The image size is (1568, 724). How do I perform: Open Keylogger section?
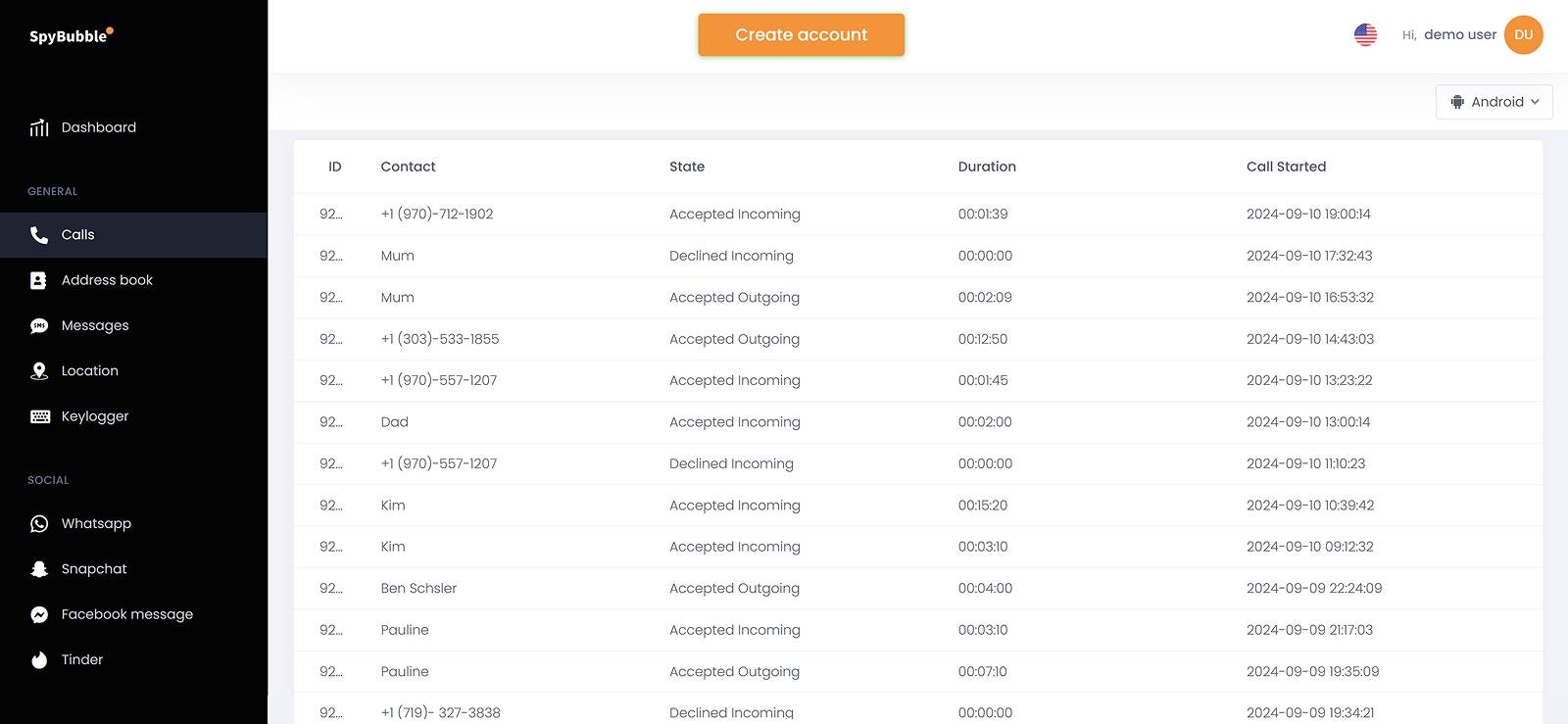click(95, 416)
